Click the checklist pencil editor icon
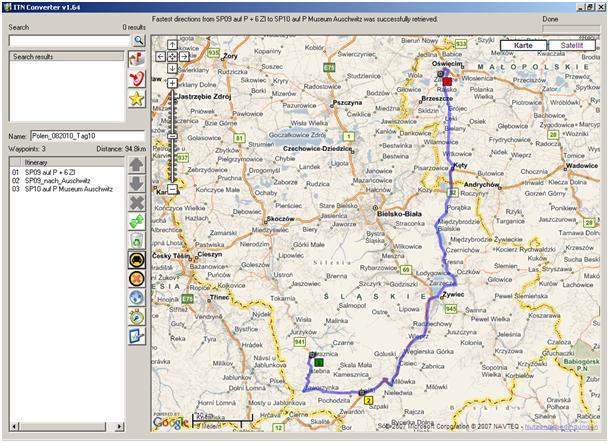This screenshot has height=443, width=609. click(137, 336)
